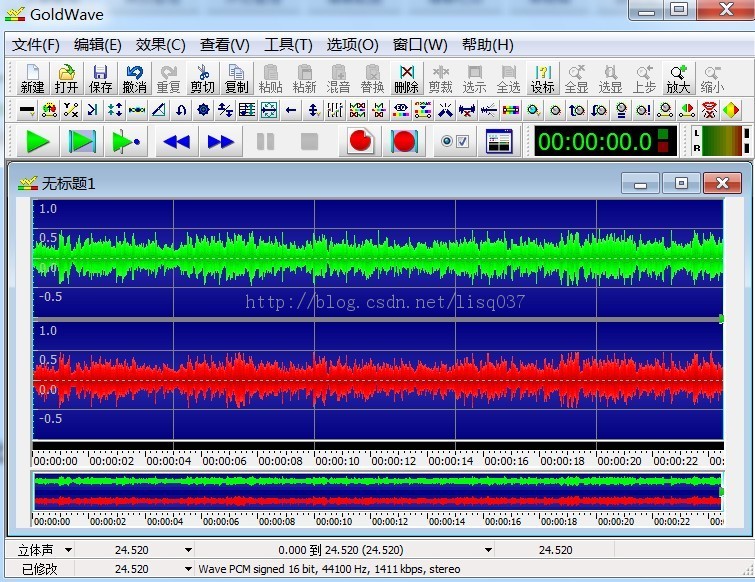Copy the selection with the 复制 icon

click(236, 78)
